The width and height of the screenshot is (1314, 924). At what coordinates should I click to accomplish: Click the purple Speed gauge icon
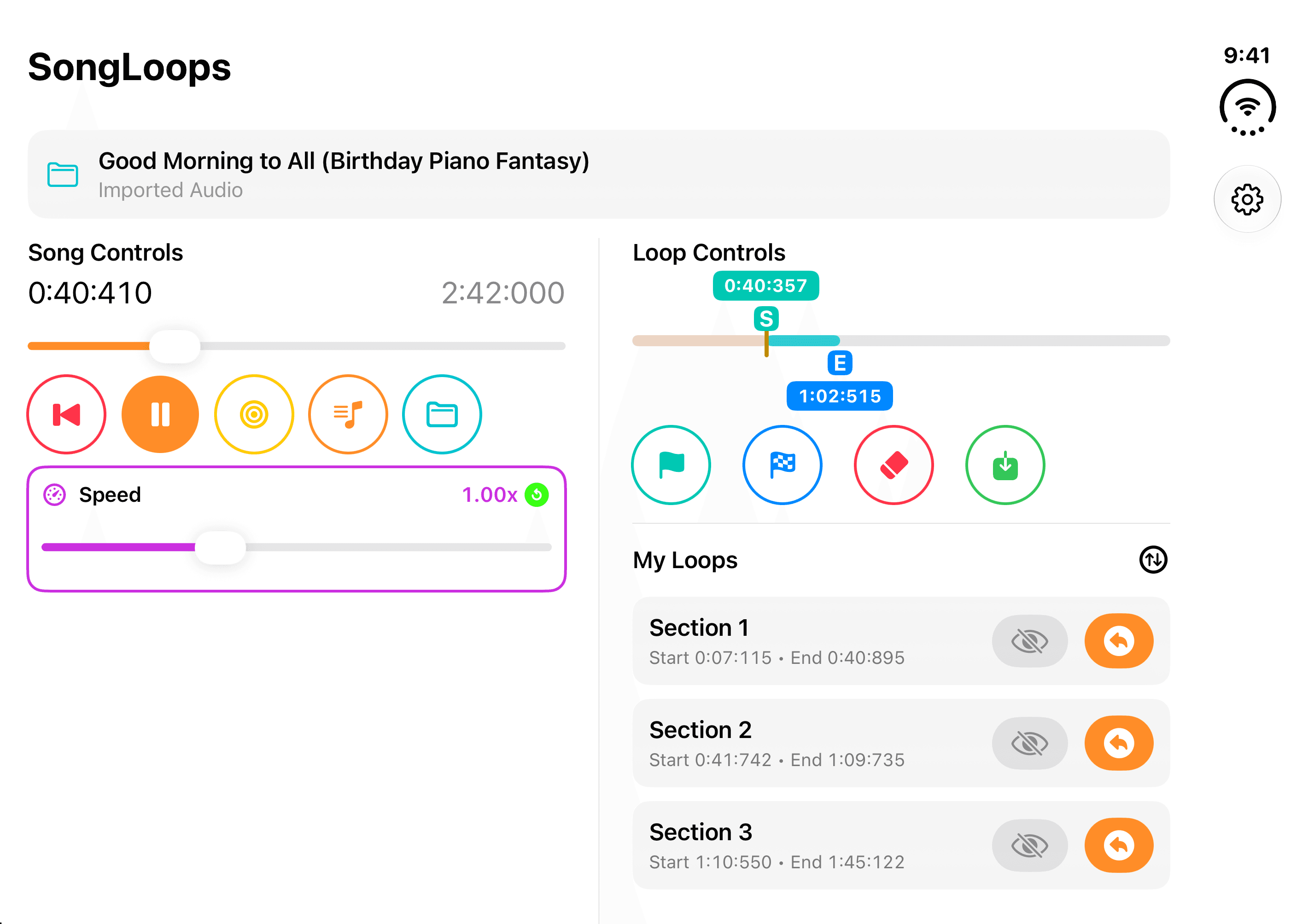tap(55, 495)
